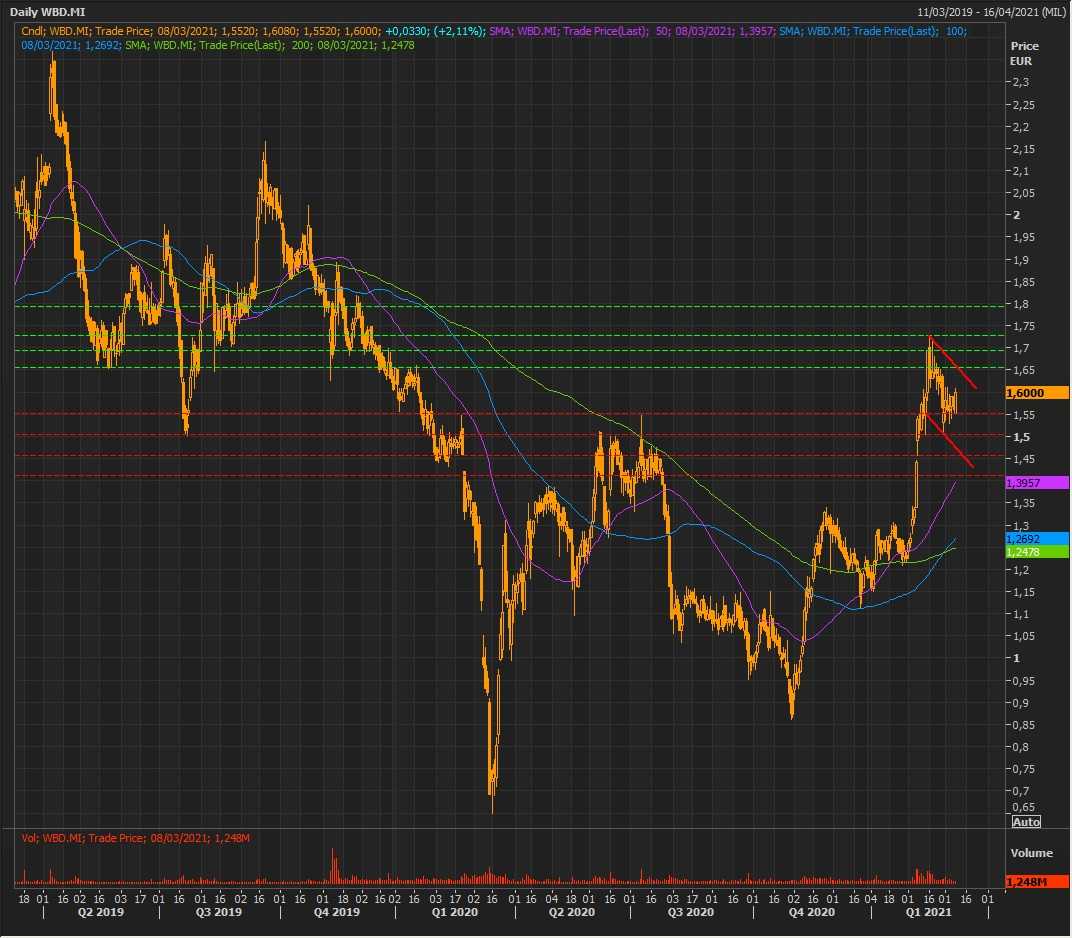The height and width of the screenshot is (938, 1072).
Task: Select the date range 11/03/2019 - 16/04/2021 label
Action: point(990,11)
